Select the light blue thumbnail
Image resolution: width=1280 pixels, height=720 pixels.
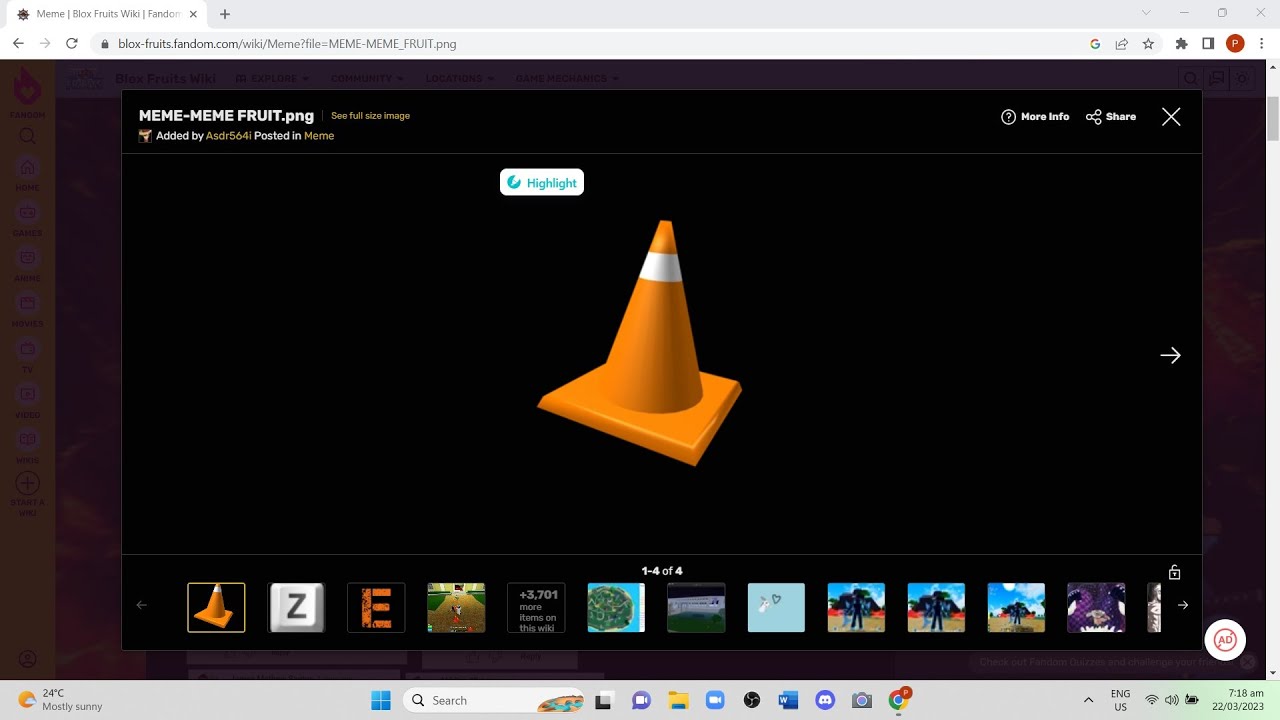coord(776,607)
